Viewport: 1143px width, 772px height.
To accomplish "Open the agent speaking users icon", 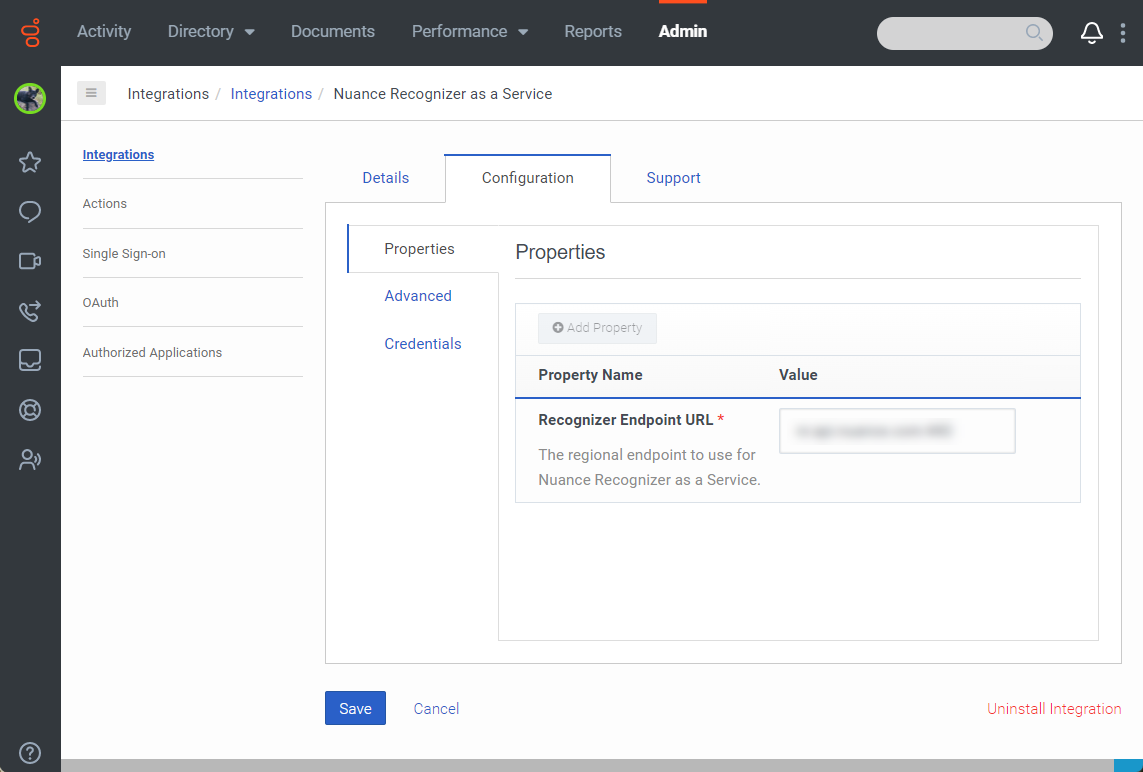I will click(x=30, y=459).
